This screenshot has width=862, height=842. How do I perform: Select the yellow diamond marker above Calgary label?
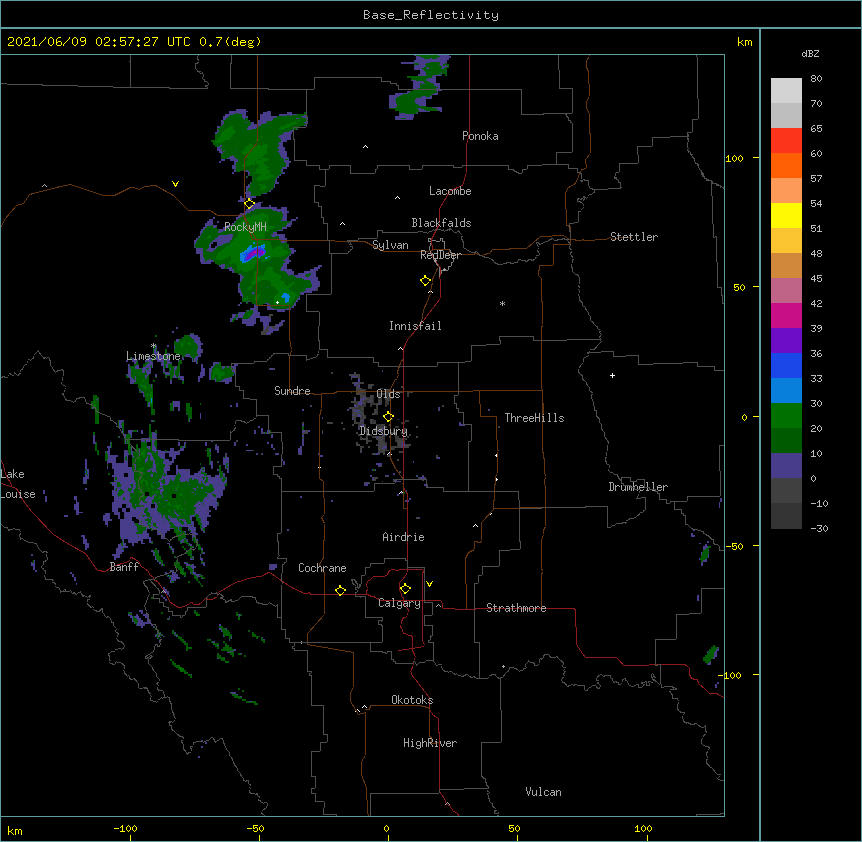click(x=405, y=589)
